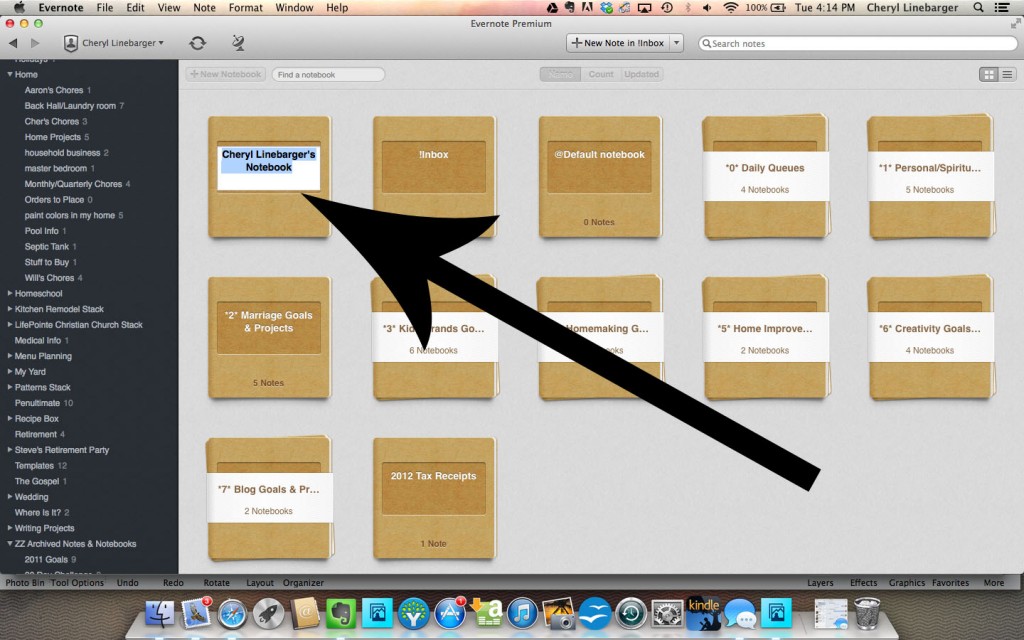Open the *6* Creativity Goals stack
The width and height of the screenshot is (1024, 640).
pyautogui.click(x=930, y=338)
